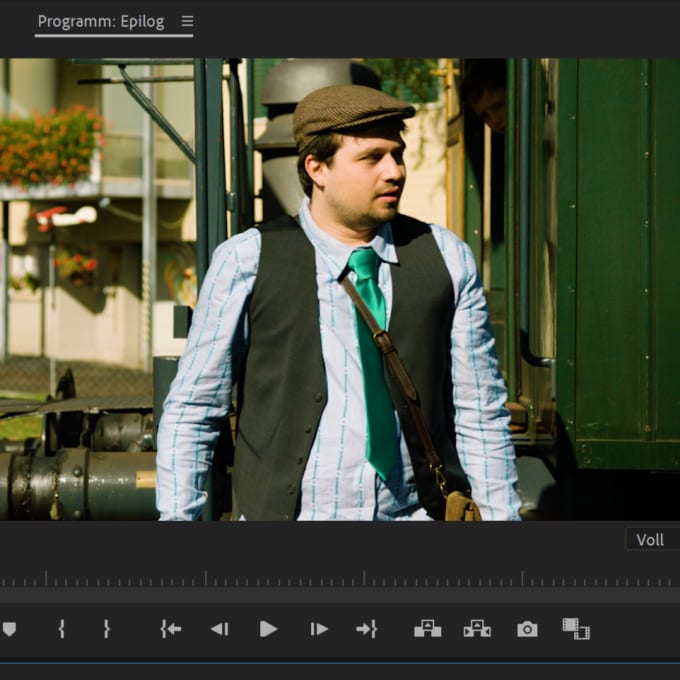Play the sequence
The width and height of the screenshot is (680, 680).
click(x=268, y=629)
